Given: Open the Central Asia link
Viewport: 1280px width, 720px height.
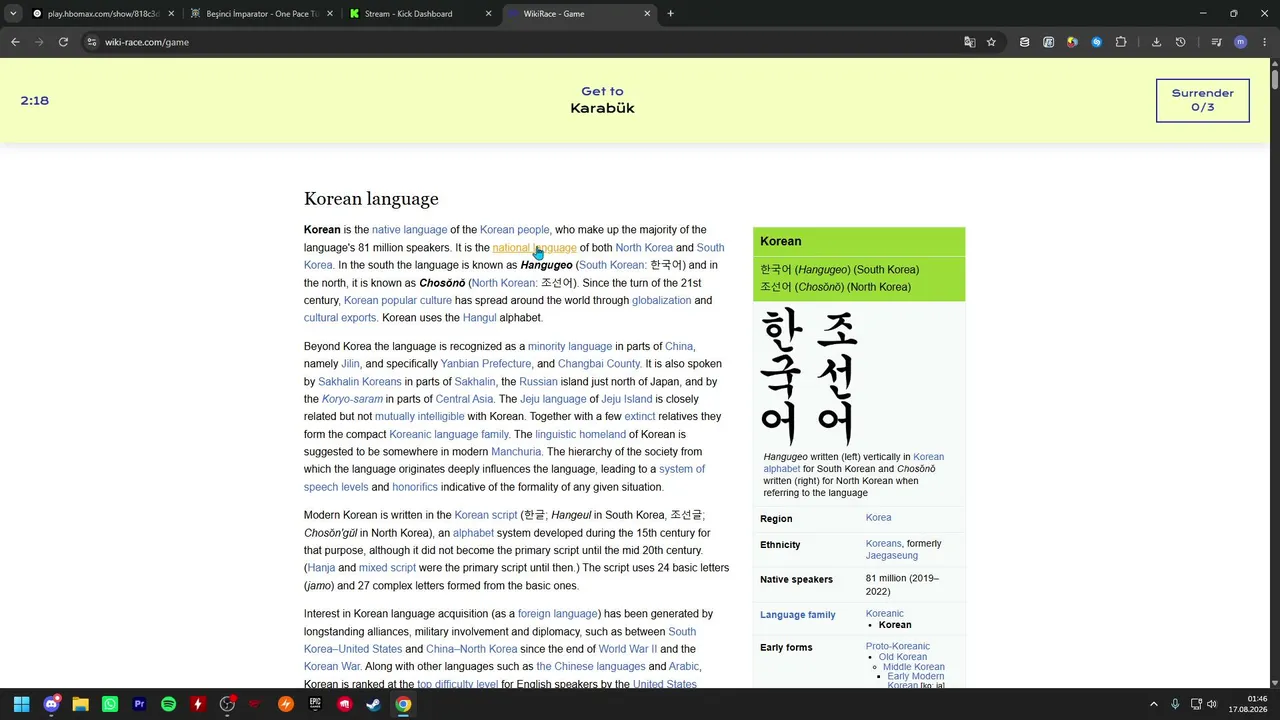Looking at the screenshot, I should point(464,399).
